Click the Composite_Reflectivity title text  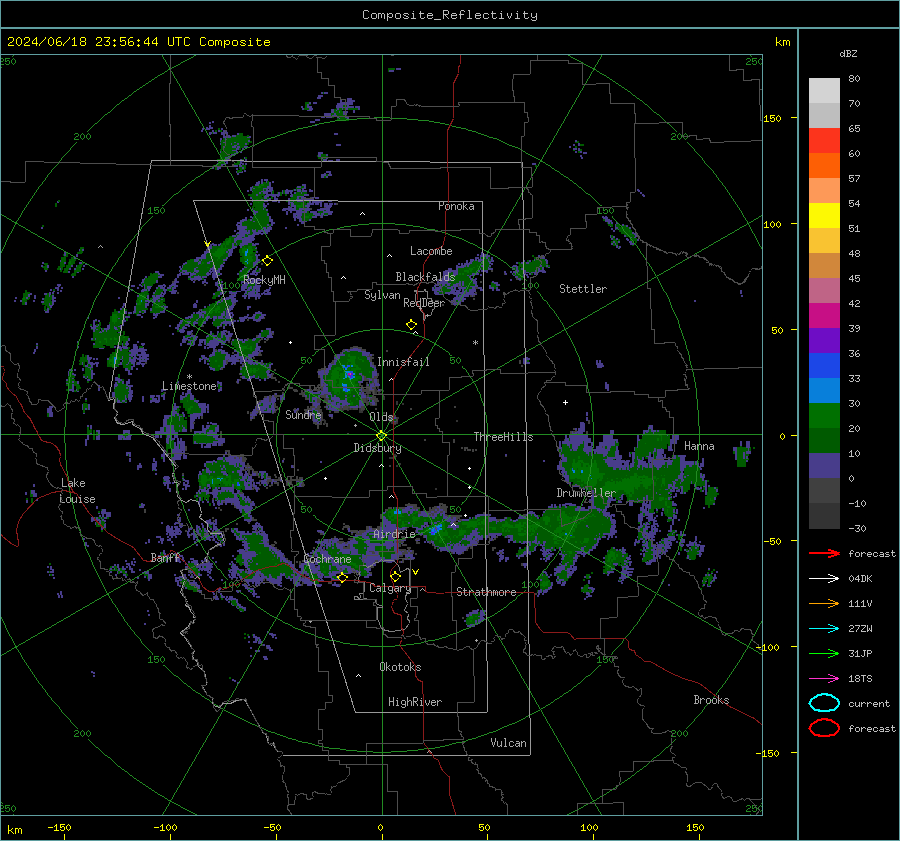[x=450, y=15]
